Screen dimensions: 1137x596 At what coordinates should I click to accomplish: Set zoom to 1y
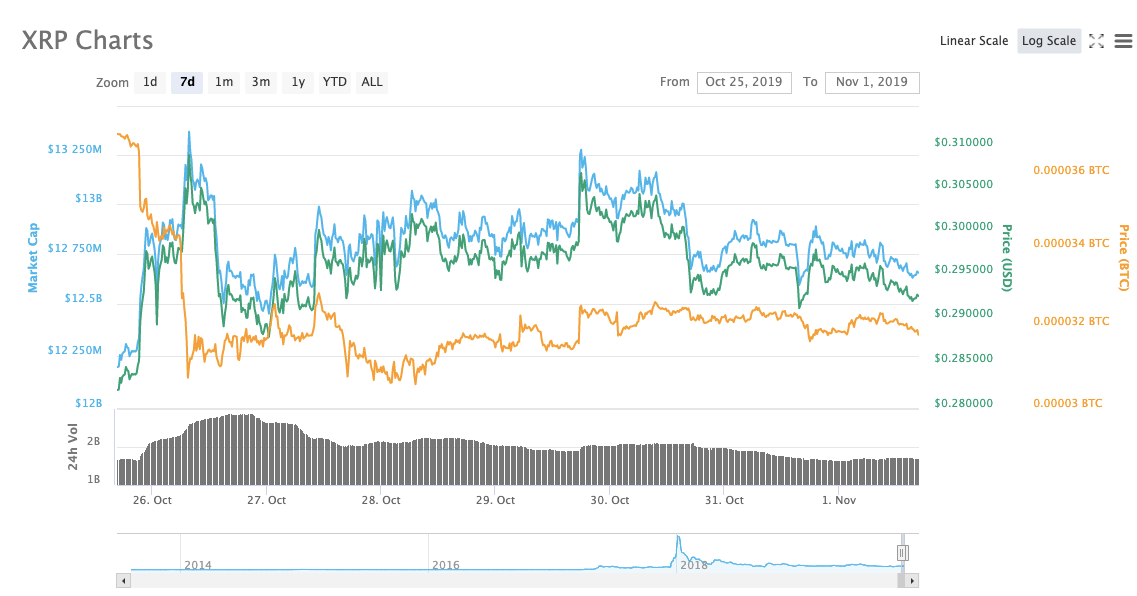coord(298,82)
